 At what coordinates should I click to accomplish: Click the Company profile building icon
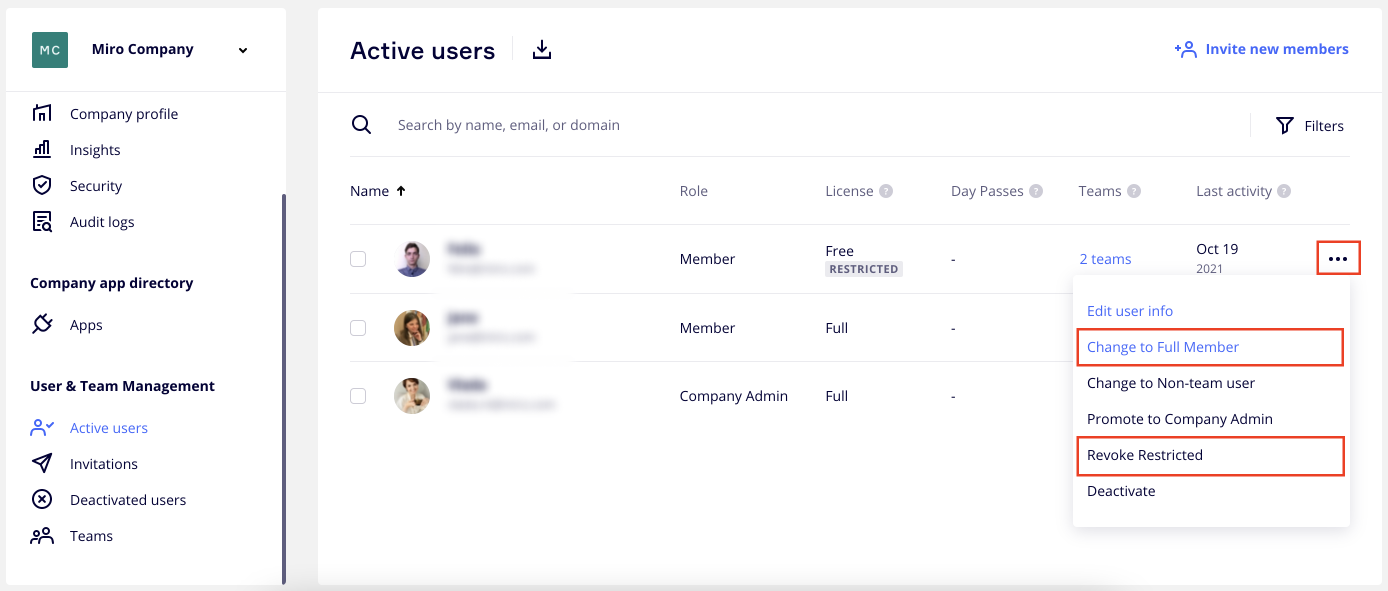coord(42,113)
